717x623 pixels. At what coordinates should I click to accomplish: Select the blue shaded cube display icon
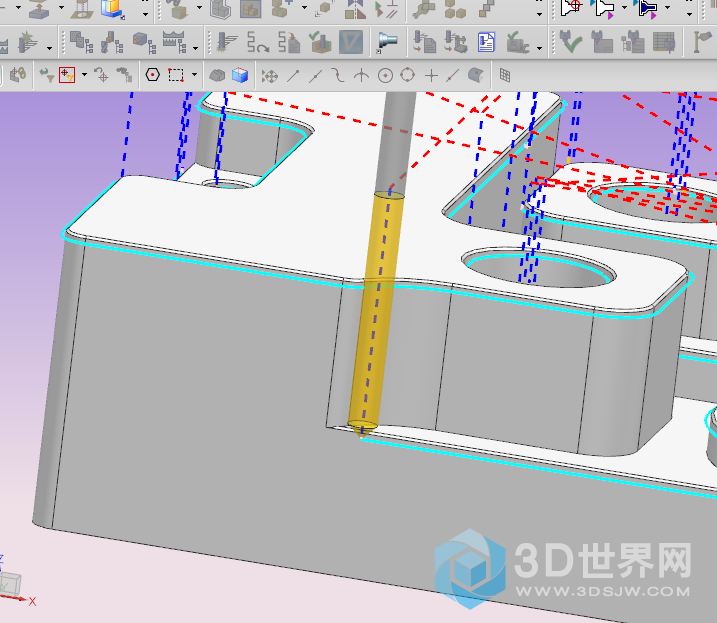click(240, 75)
